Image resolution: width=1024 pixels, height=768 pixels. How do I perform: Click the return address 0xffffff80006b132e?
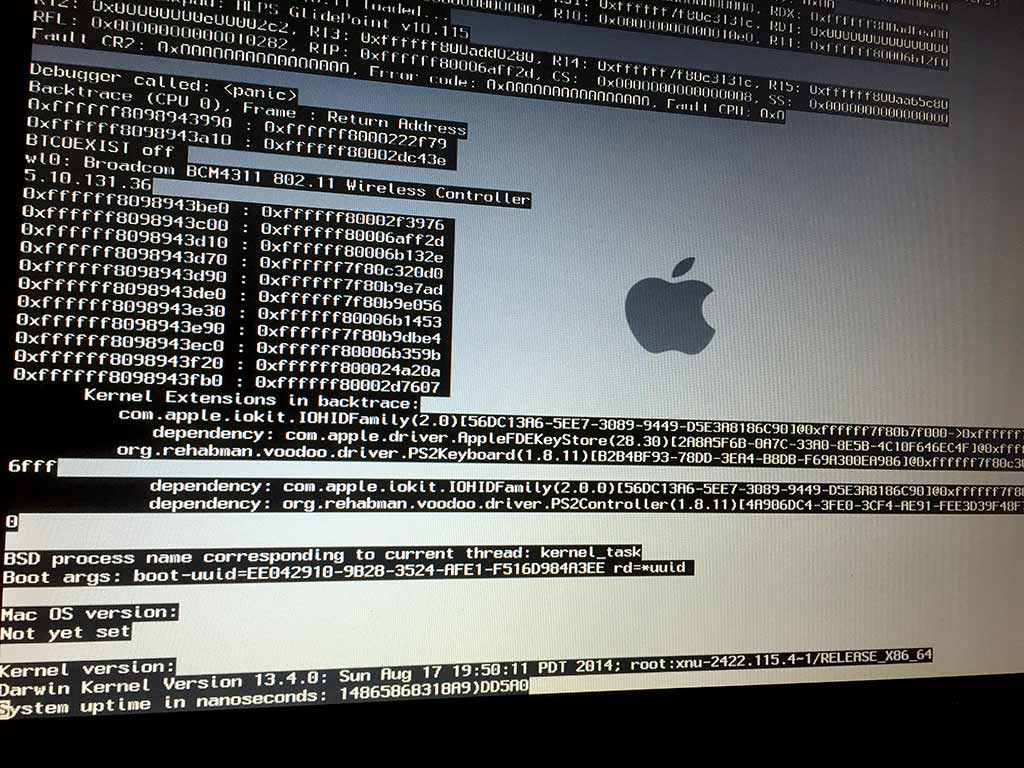351,251
